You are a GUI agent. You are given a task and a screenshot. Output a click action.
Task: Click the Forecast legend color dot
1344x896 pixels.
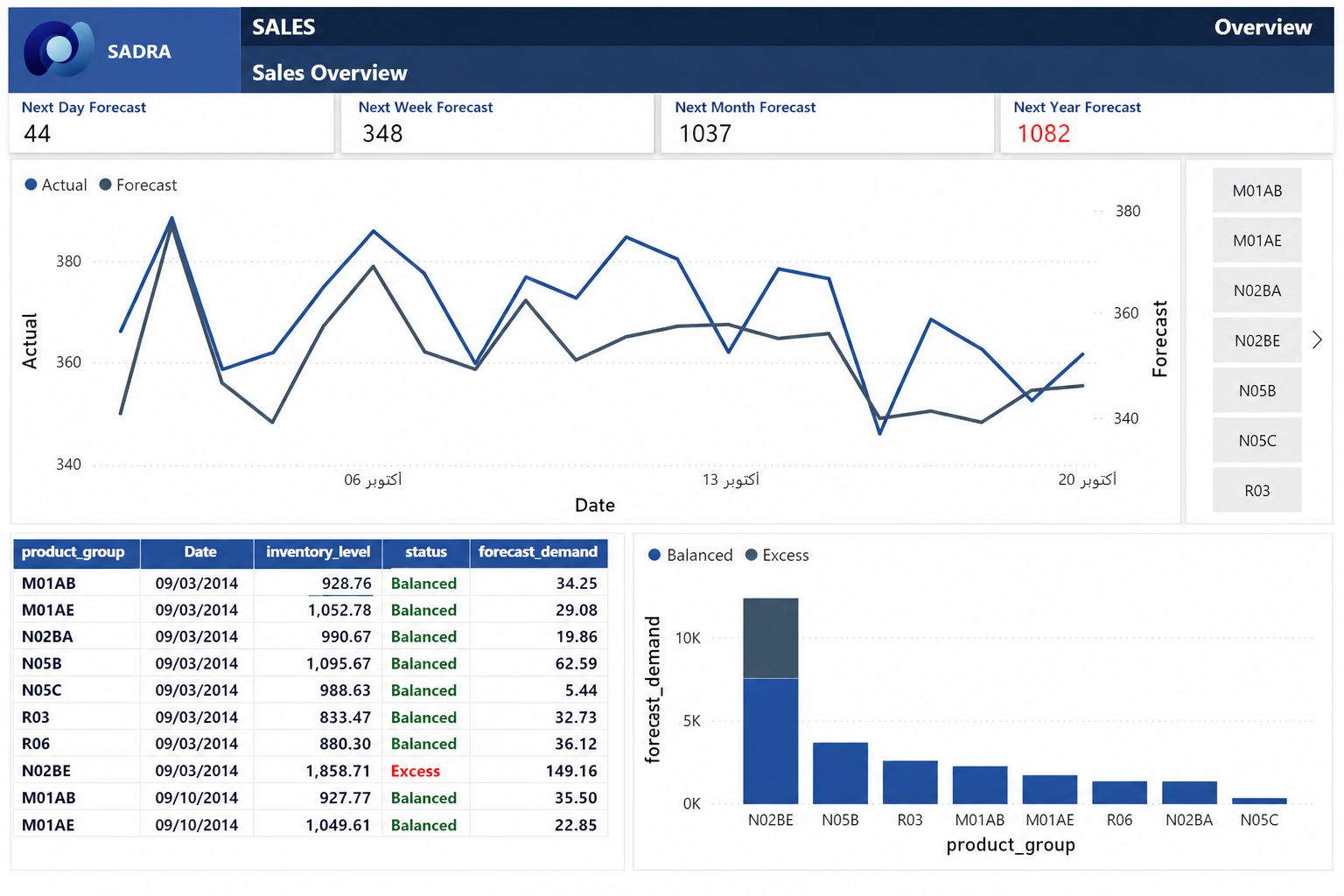pyautogui.click(x=105, y=185)
